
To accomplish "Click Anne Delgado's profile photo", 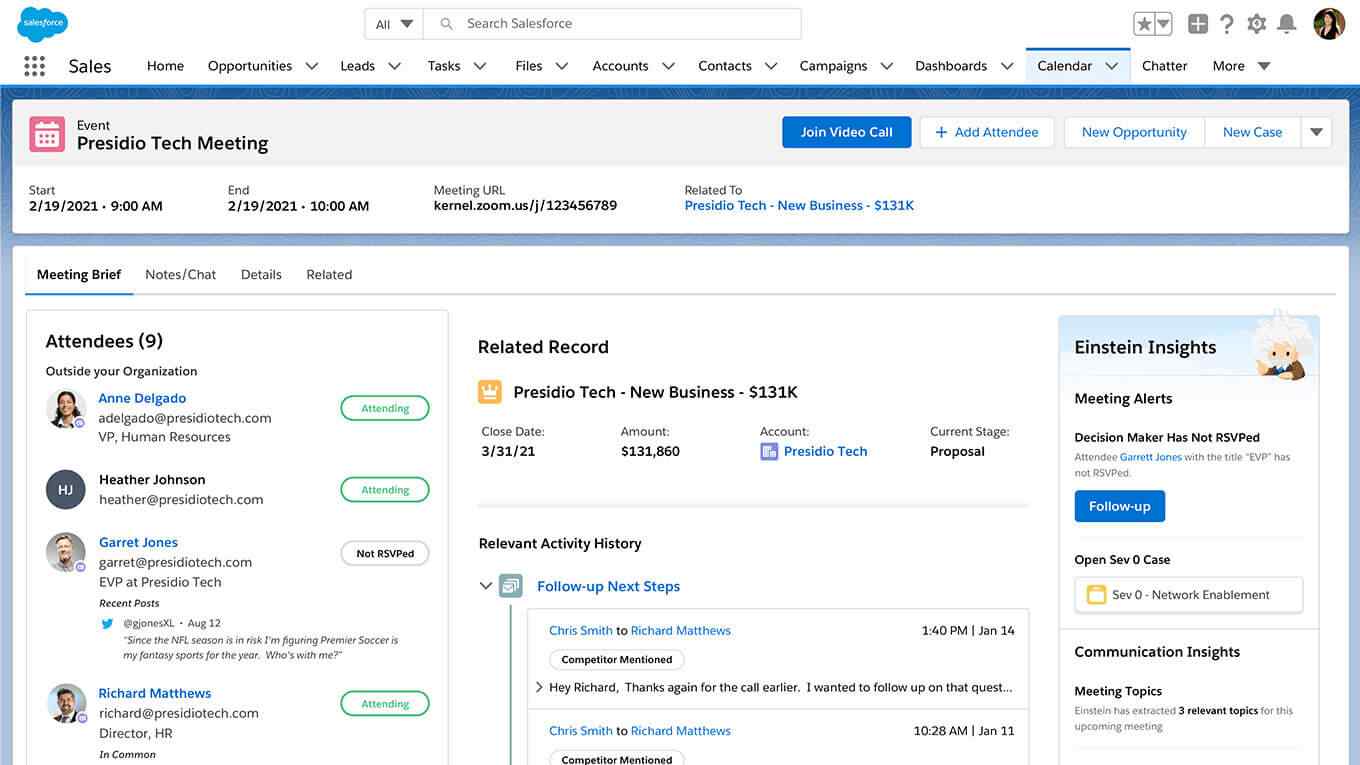I will click(66, 408).
